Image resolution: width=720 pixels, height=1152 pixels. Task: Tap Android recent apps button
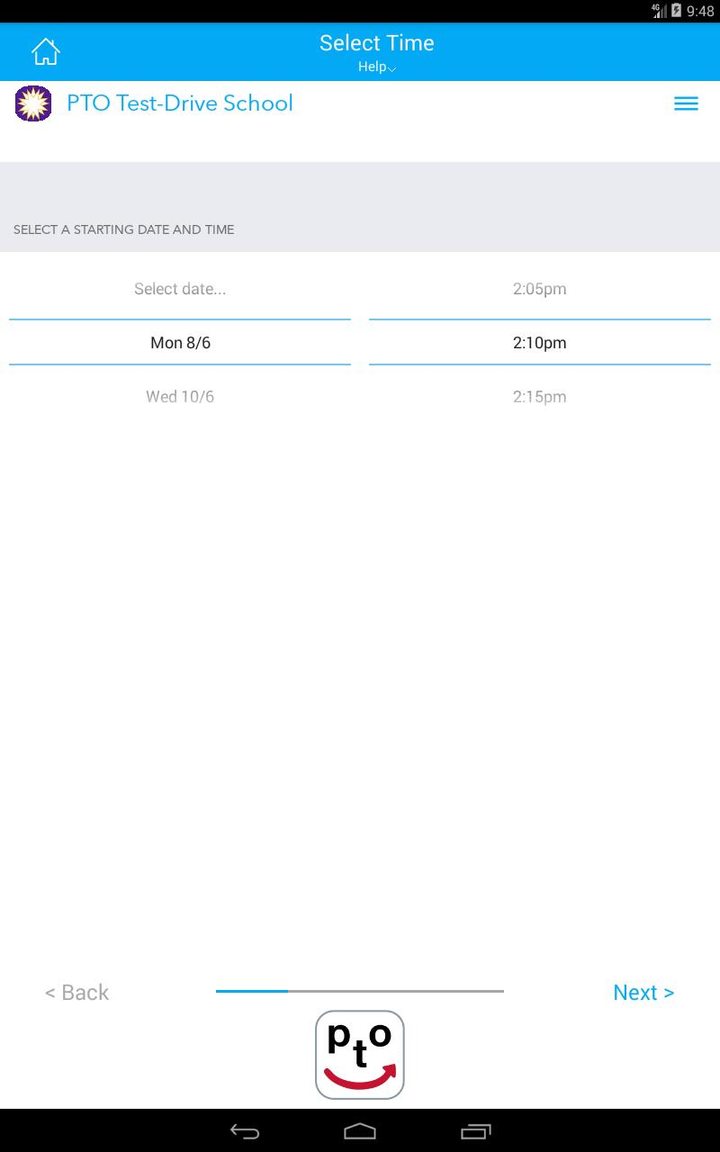pyautogui.click(x=475, y=1131)
